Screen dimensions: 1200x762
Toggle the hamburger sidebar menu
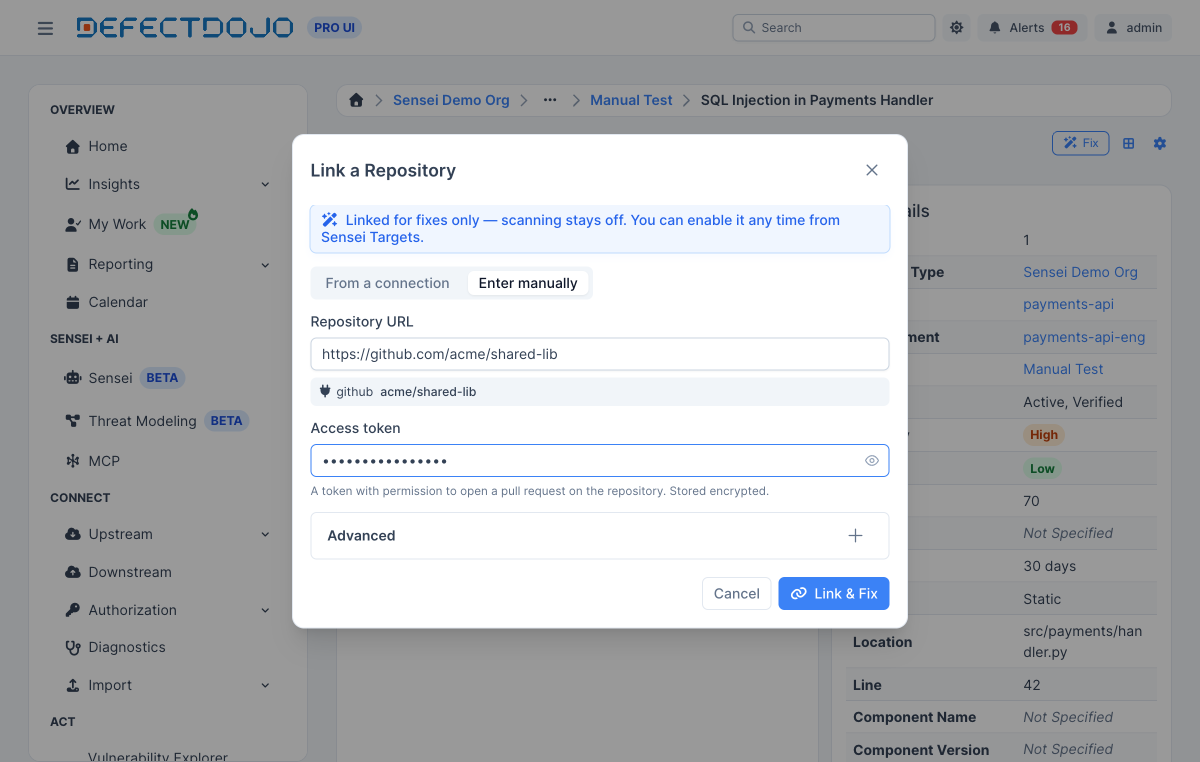[x=45, y=28]
